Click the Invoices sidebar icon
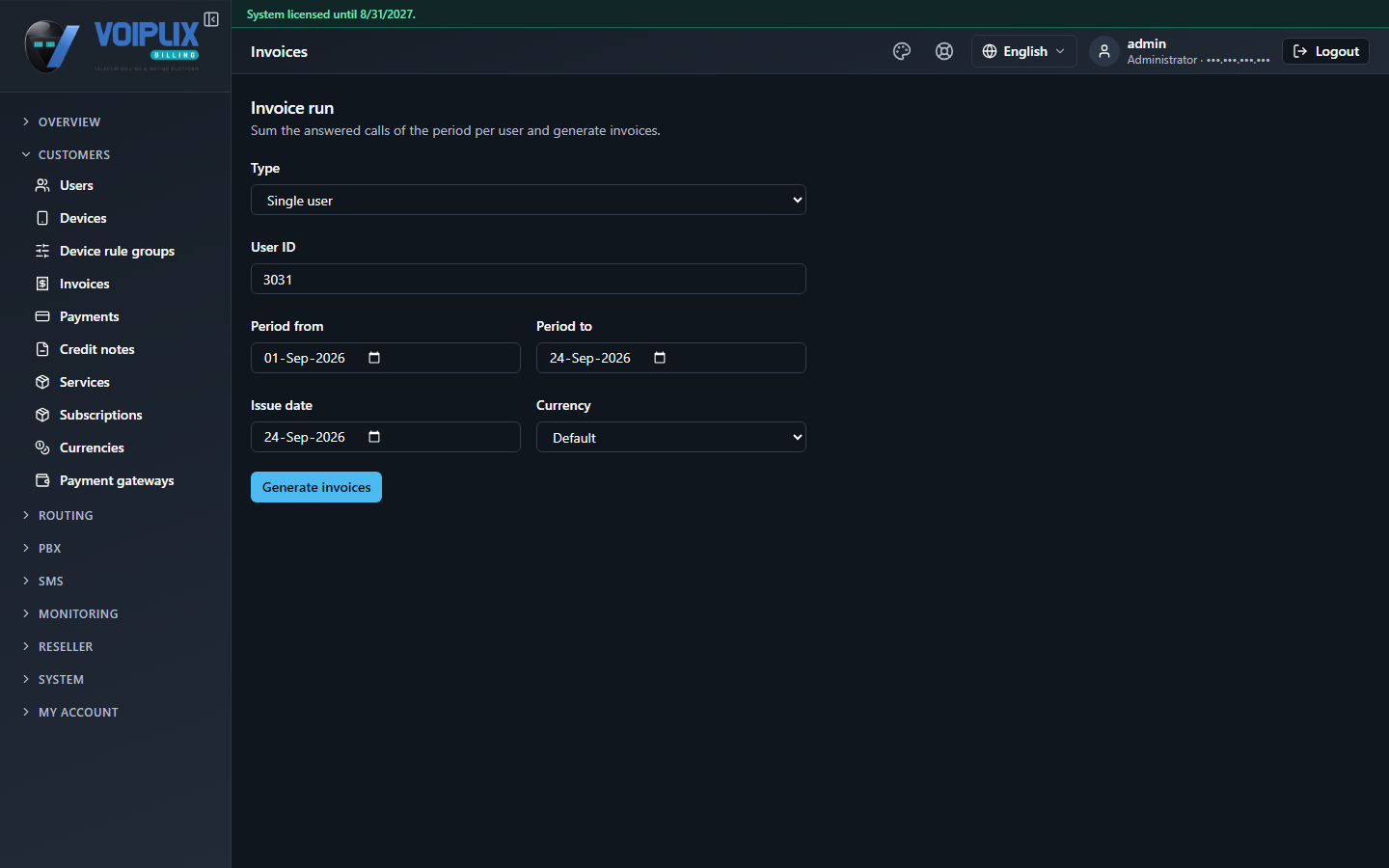This screenshot has width=1389, height=868. click(42, 284)
